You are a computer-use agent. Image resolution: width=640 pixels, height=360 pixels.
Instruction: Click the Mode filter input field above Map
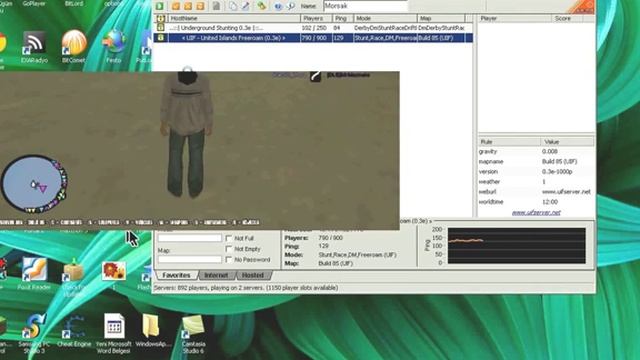pos(190,238)
